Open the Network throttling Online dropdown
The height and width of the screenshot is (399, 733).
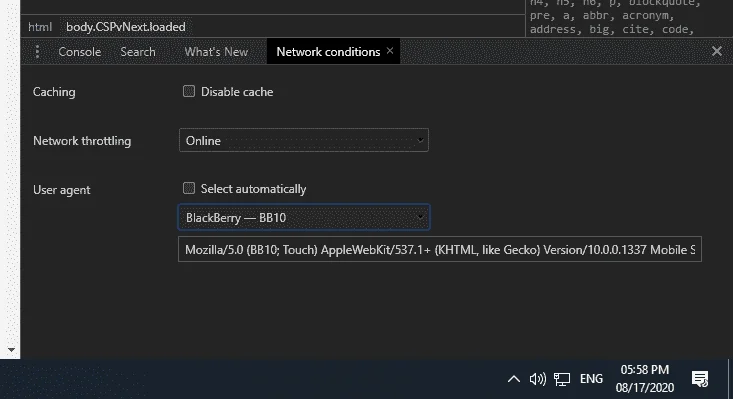pos(304,140)
